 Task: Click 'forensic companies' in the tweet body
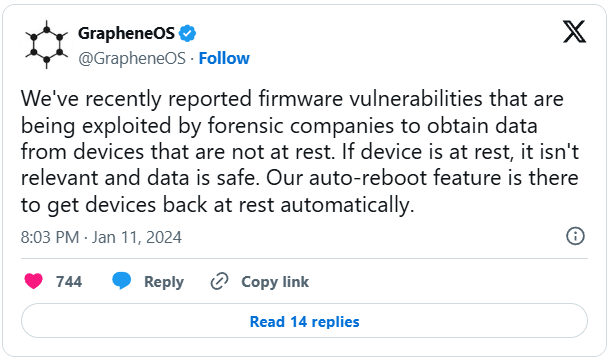pos(301,126)
